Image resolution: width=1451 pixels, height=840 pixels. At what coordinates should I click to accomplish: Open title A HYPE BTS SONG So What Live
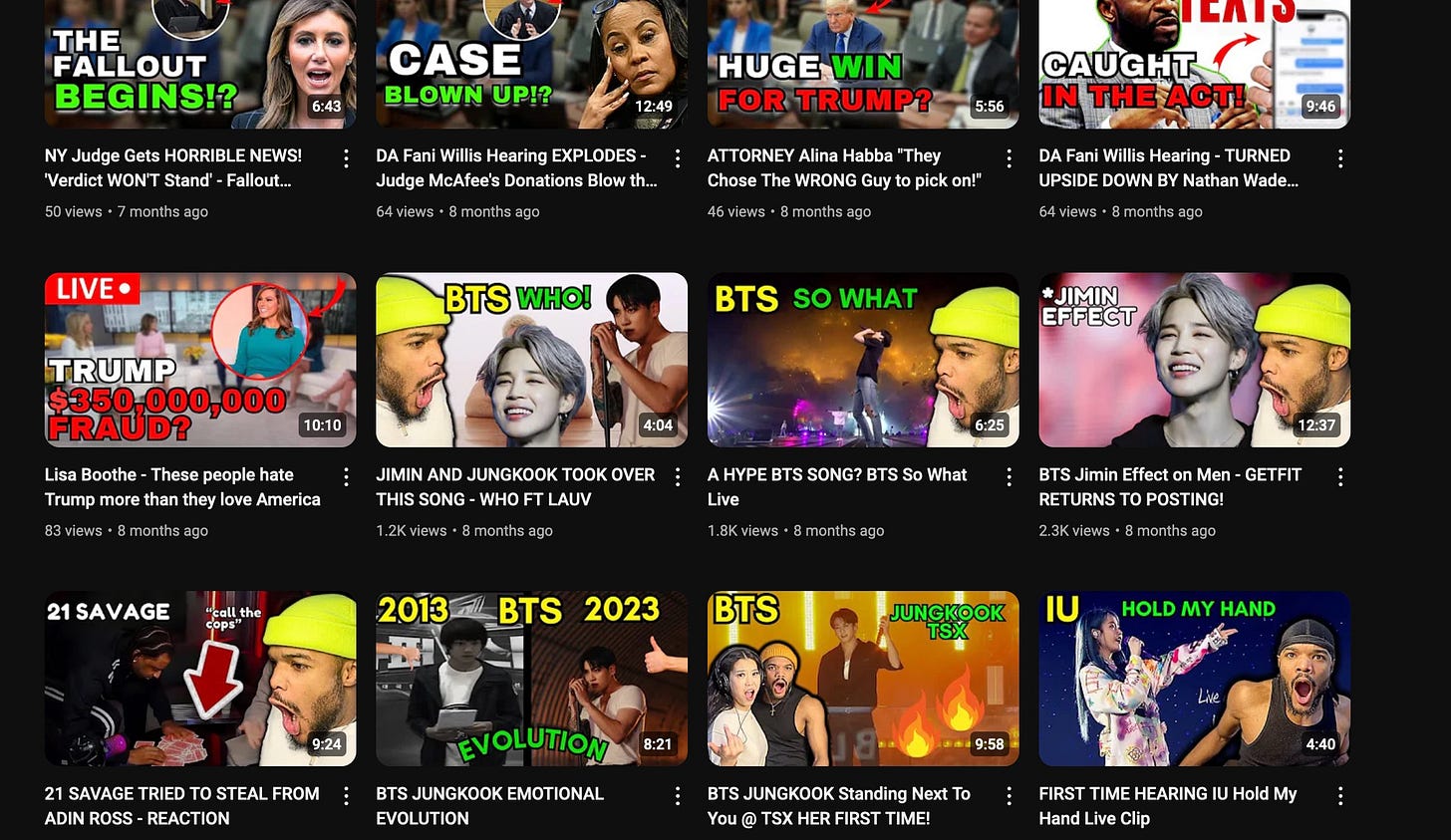tap(837, 487)
